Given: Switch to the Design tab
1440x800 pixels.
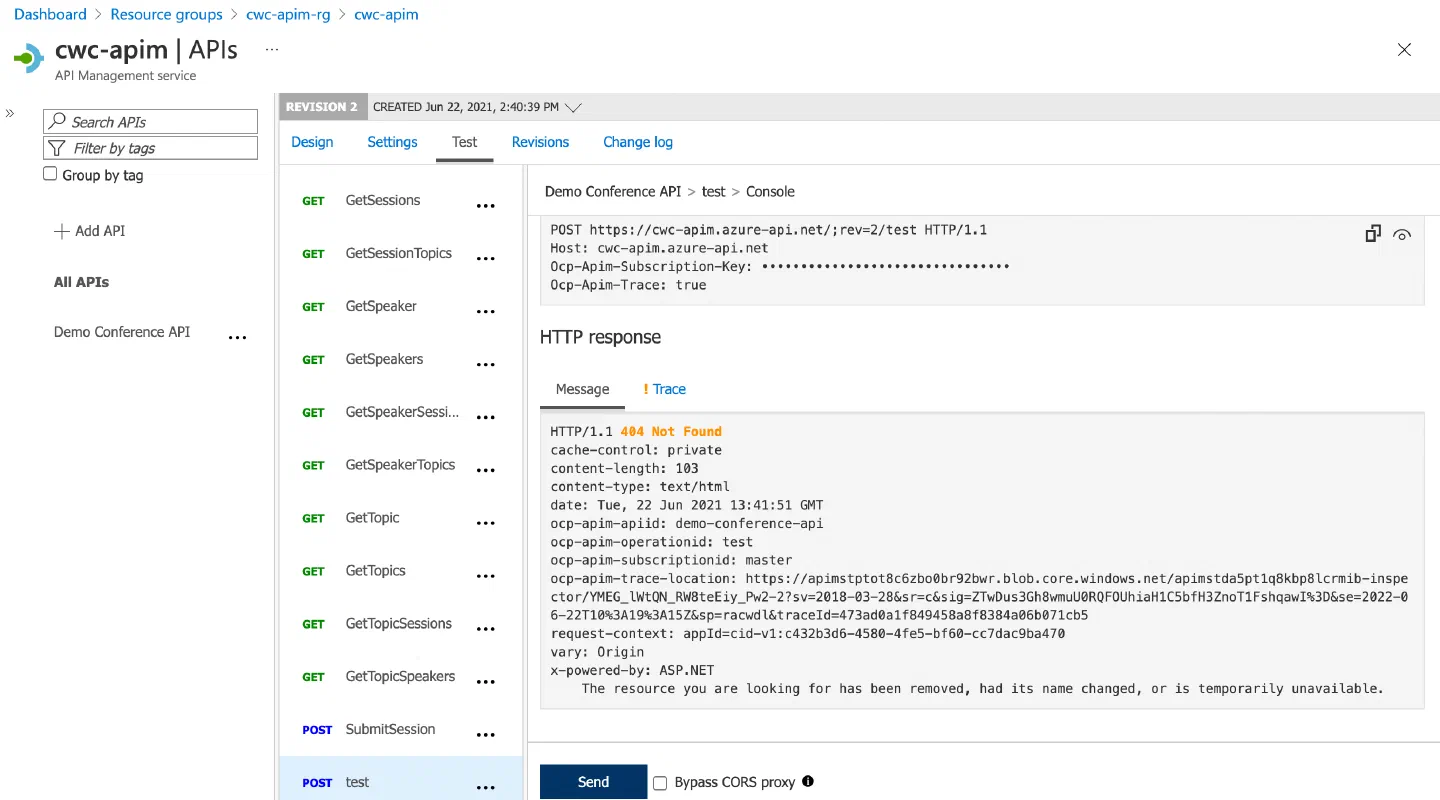Looking at the screenshot, I should pyautogui.click(x=312, y=142).
